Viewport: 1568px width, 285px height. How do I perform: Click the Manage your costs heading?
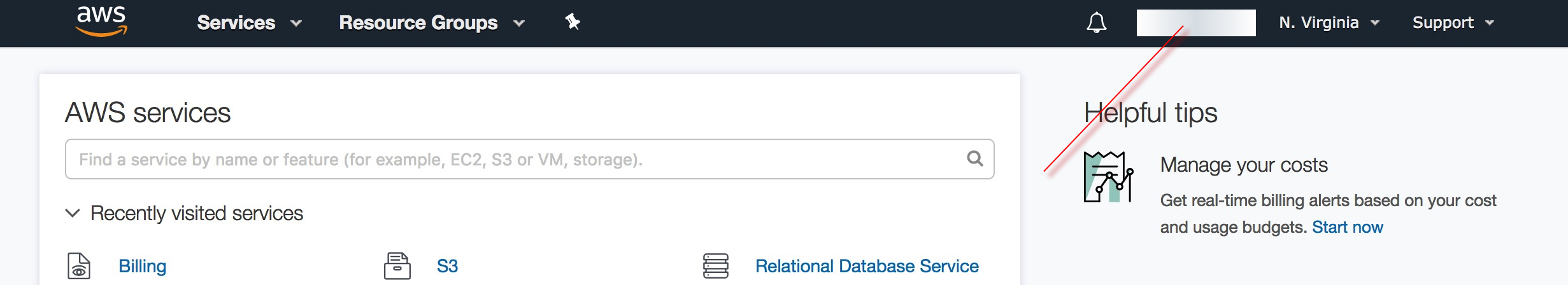1243,165
